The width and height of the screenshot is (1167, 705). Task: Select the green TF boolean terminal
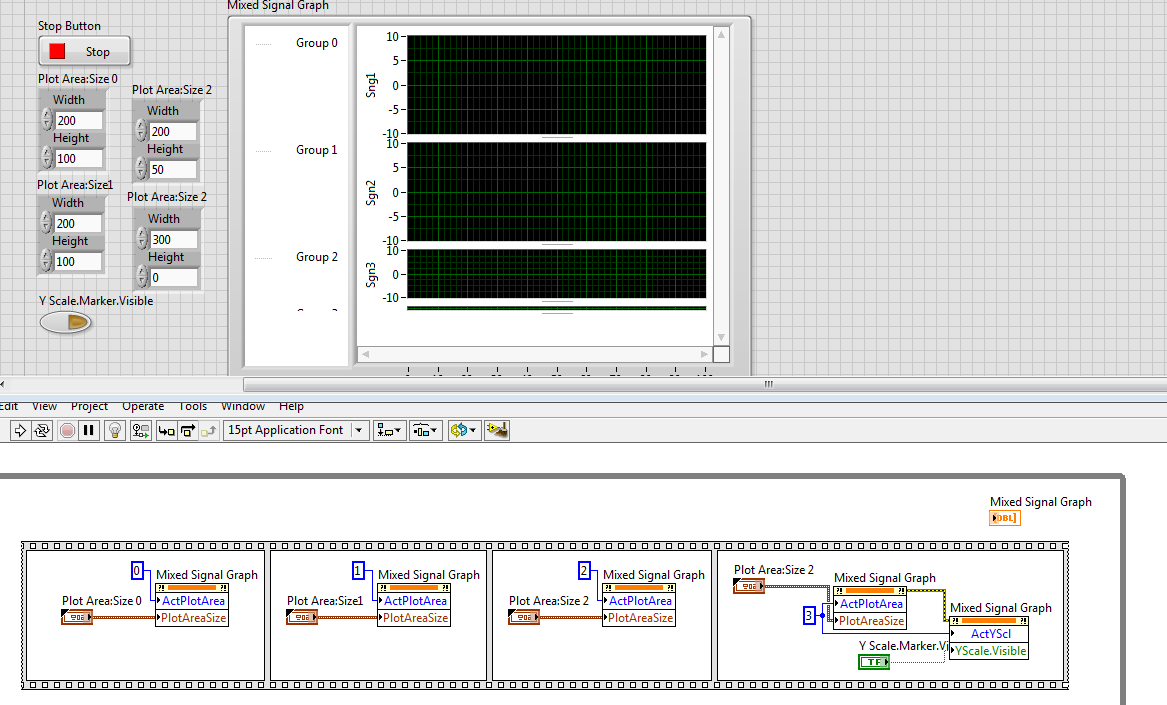(x=874, y=662)
